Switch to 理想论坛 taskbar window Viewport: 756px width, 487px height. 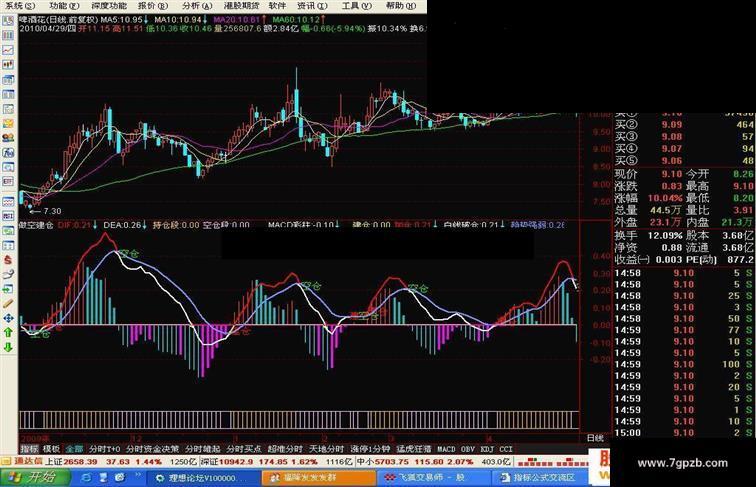pos(202,478)
